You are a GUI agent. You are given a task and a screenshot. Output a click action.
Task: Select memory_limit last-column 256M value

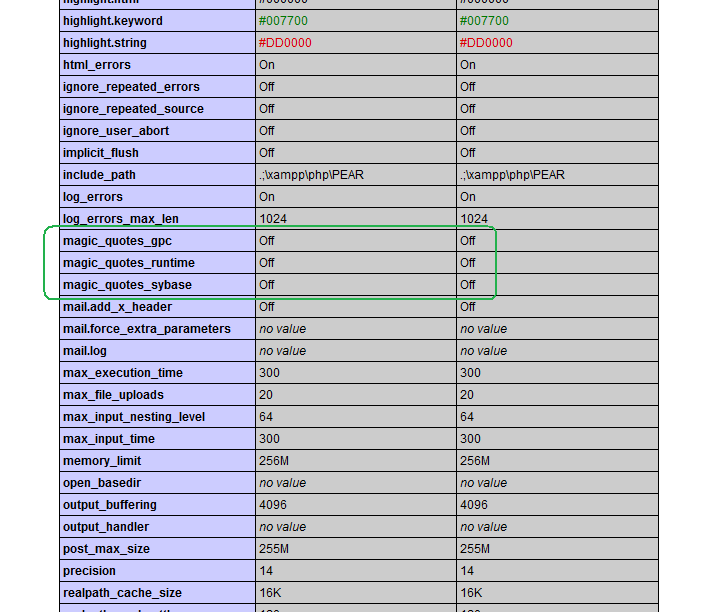coord(475,461)
